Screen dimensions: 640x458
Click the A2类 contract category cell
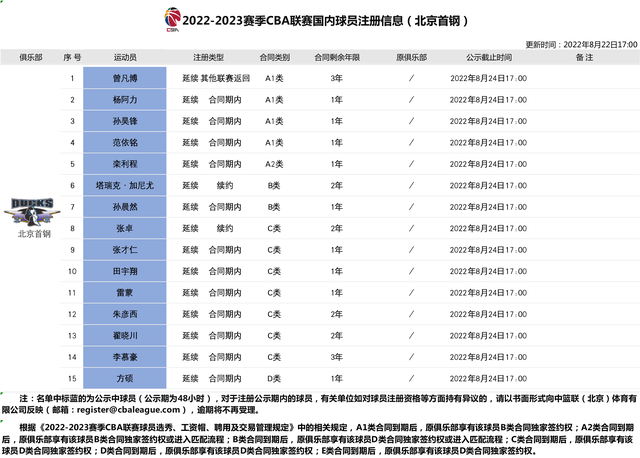point(274,164)
